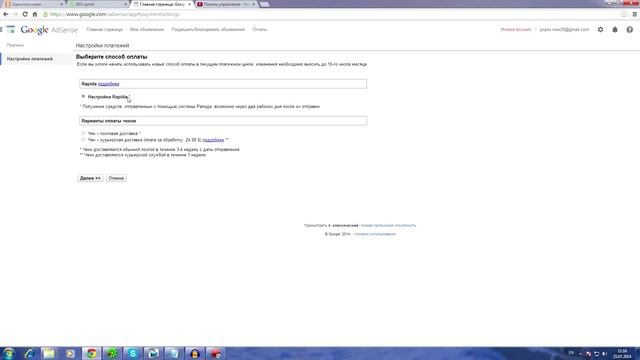
Task: Click the taskbar clock and date
Action: coord(622,353)
